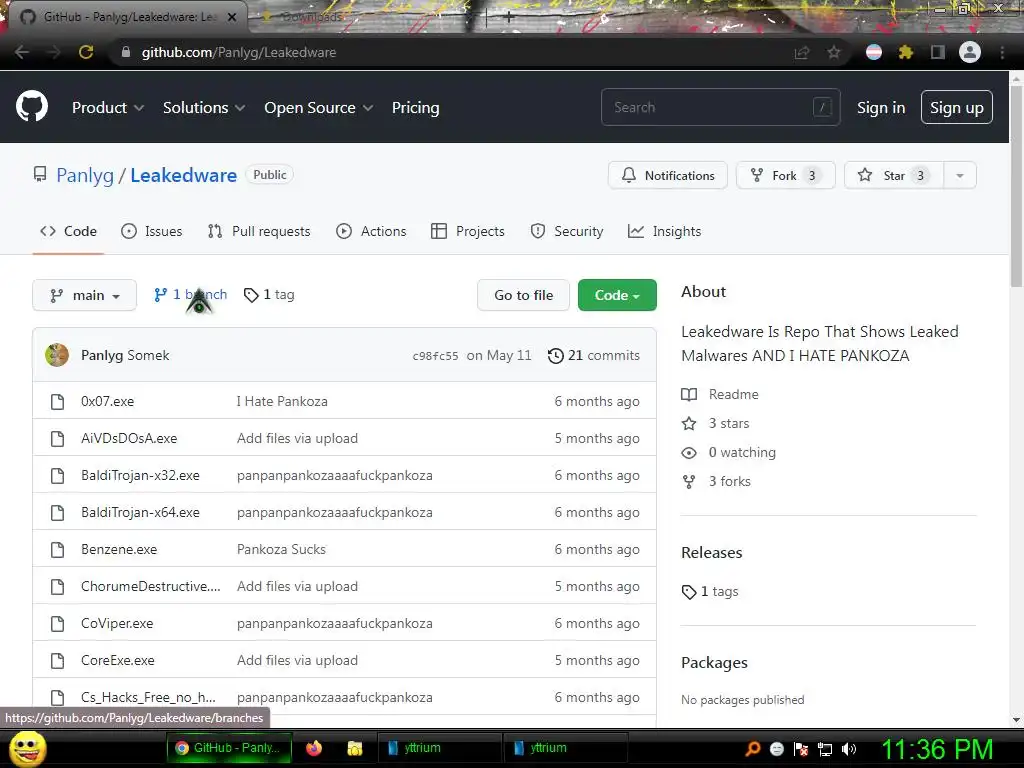Image resolution: width=1024 pixels, height=768 pixels.
Task: Open the BaldiTrojan-x64.exe file
Action: tap(140, 513)
